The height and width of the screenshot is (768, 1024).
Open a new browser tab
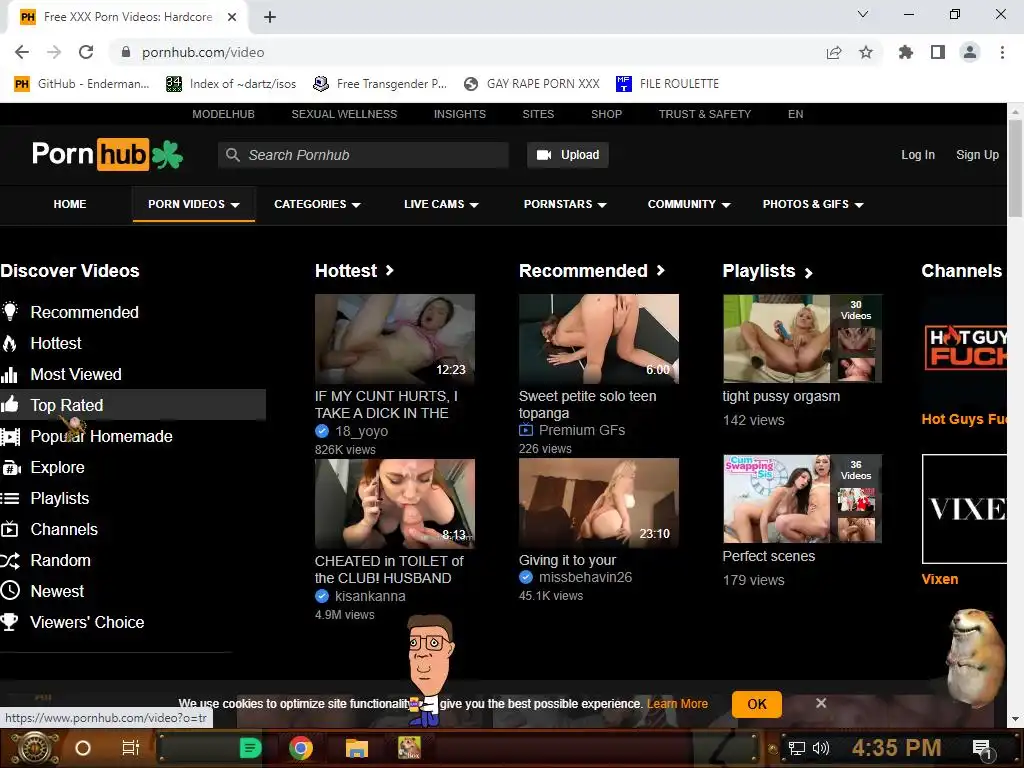pos(270,17)
